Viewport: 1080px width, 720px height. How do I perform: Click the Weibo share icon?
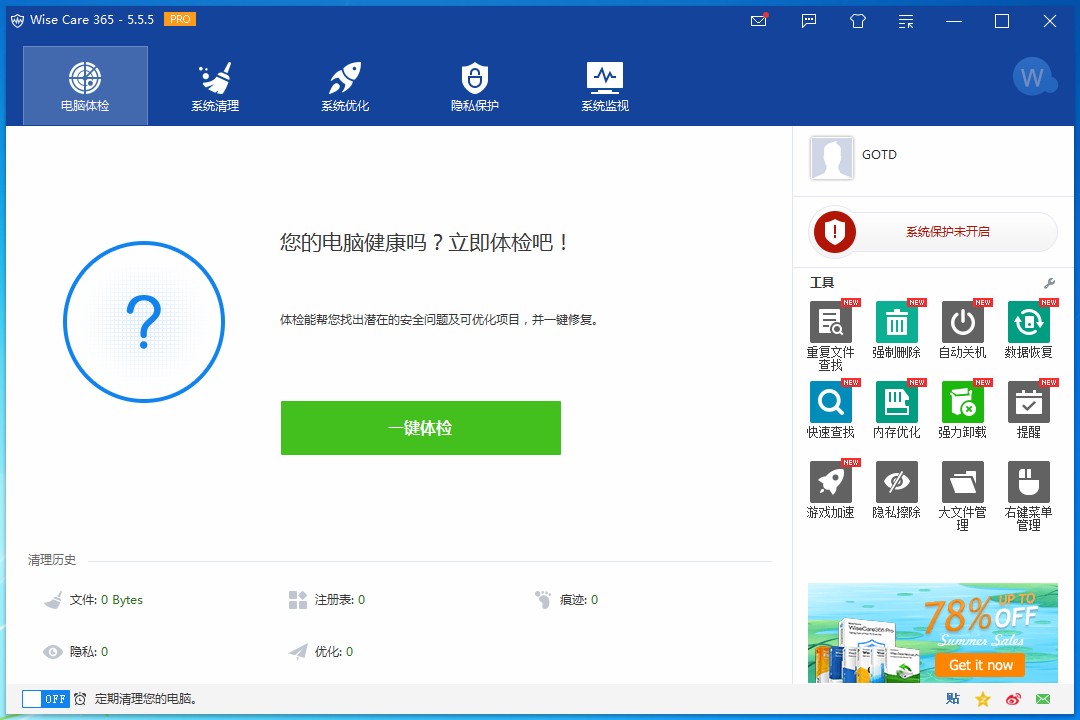click(1013, 699)
